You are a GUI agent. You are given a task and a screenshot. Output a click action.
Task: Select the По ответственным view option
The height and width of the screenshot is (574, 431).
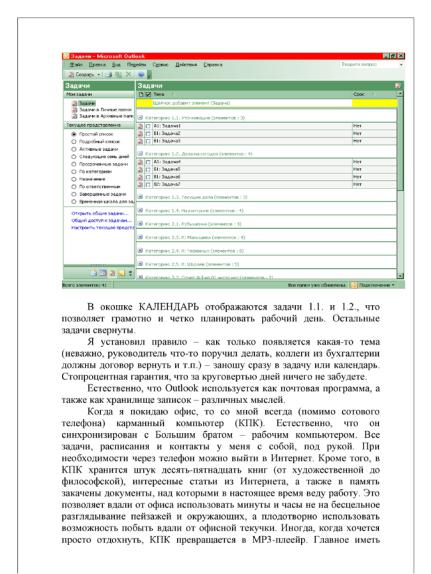point(96,187)
